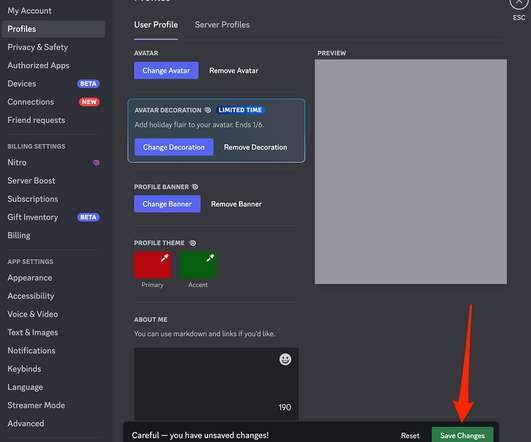Click the Change Avatar button
This screenshot has height=442, width=531.
pyautogui.click(x=166, y=70)
